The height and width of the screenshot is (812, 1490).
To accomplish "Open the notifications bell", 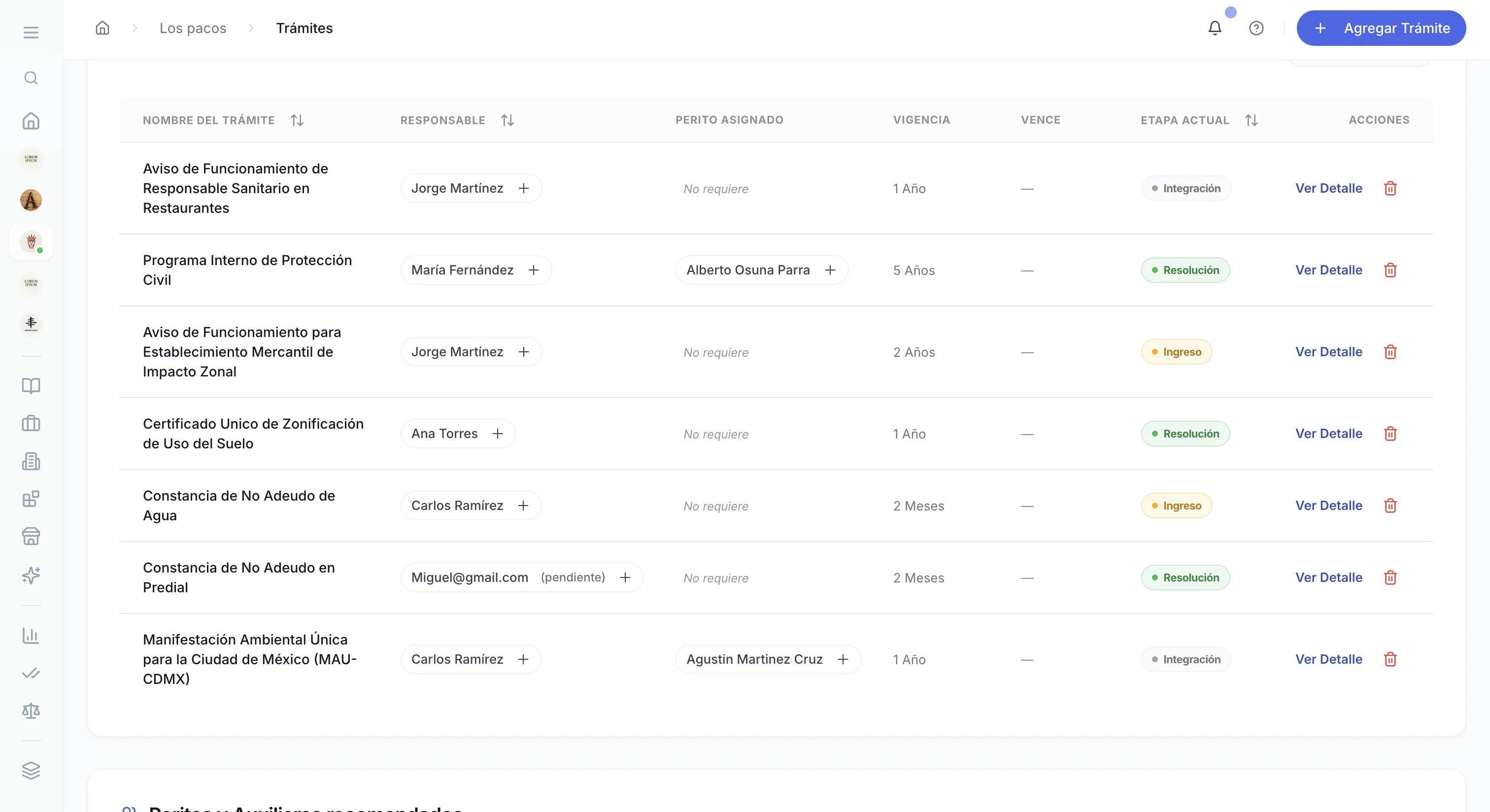I will 1214,28.
